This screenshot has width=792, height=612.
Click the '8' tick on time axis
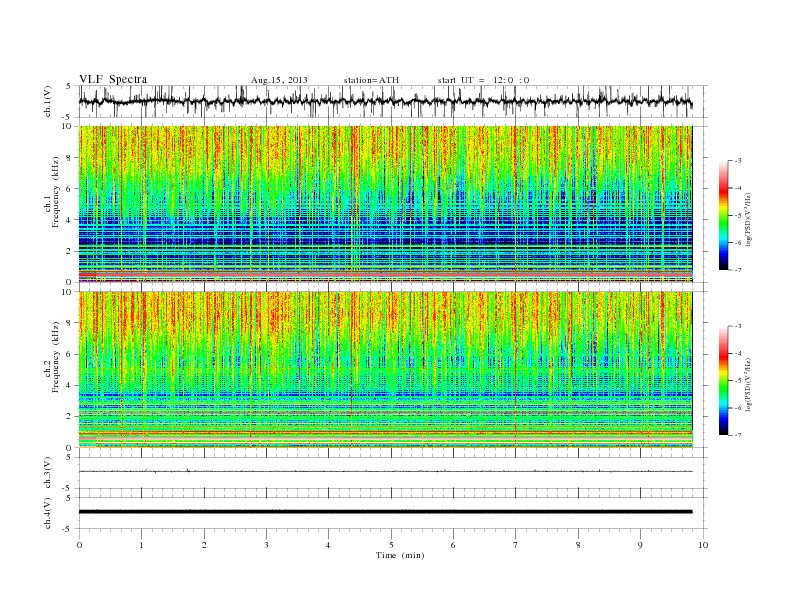[x=578, y=545]
